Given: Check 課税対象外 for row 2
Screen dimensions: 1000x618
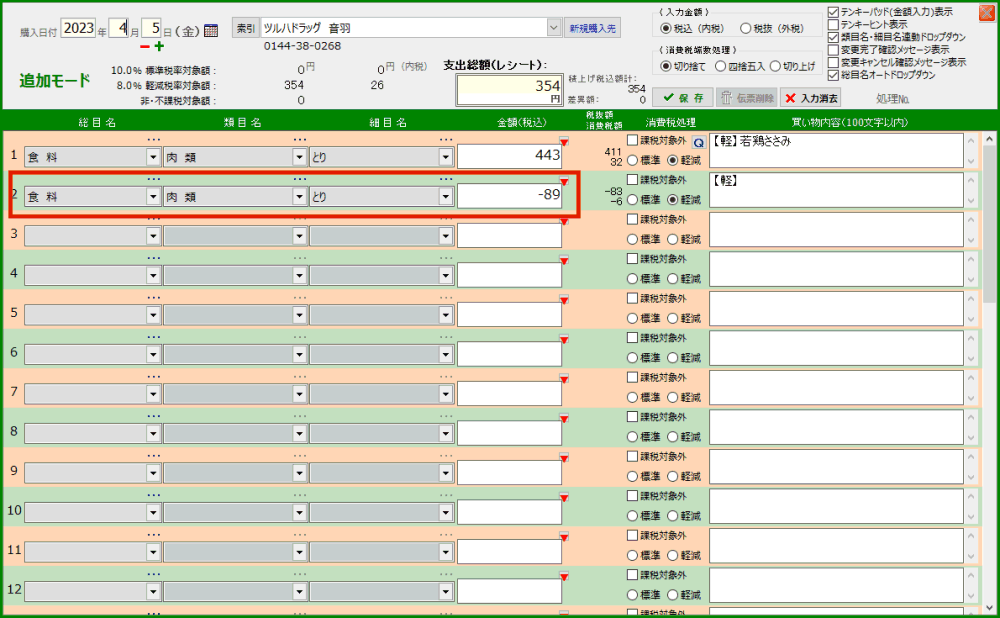Looking at the screenshot, I should [633, 180].
